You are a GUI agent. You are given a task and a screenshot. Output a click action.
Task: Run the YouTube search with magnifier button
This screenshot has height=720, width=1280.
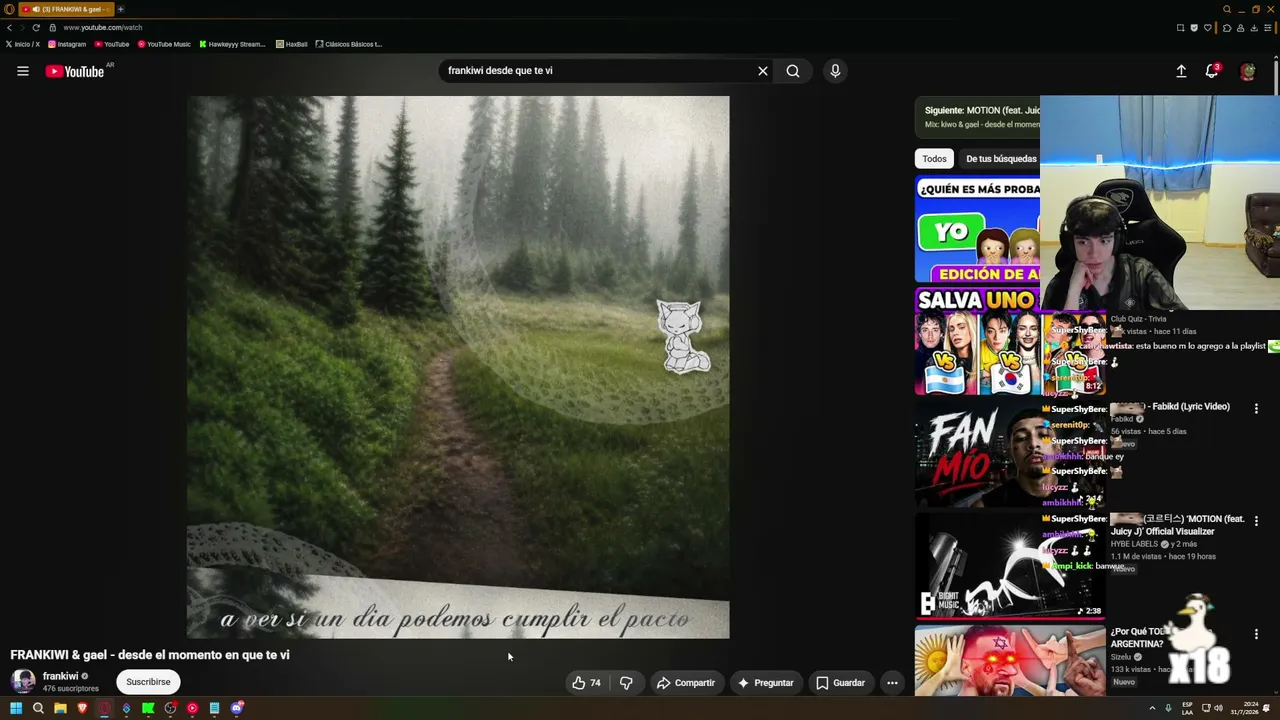pyautogui.click(x=793, y=71)
